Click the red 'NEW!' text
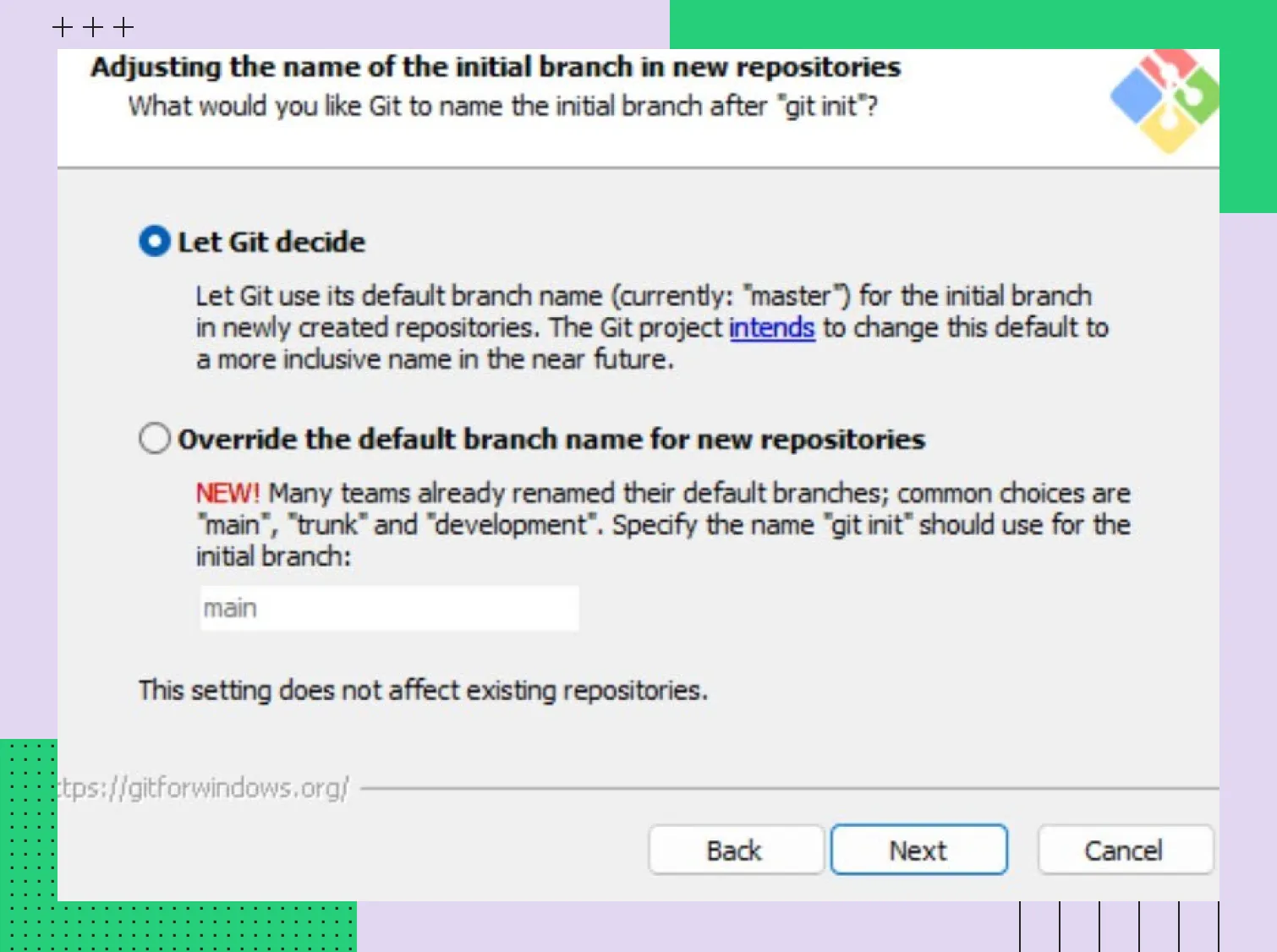This screenshot has height=952, width=1277. coord(227,493)
